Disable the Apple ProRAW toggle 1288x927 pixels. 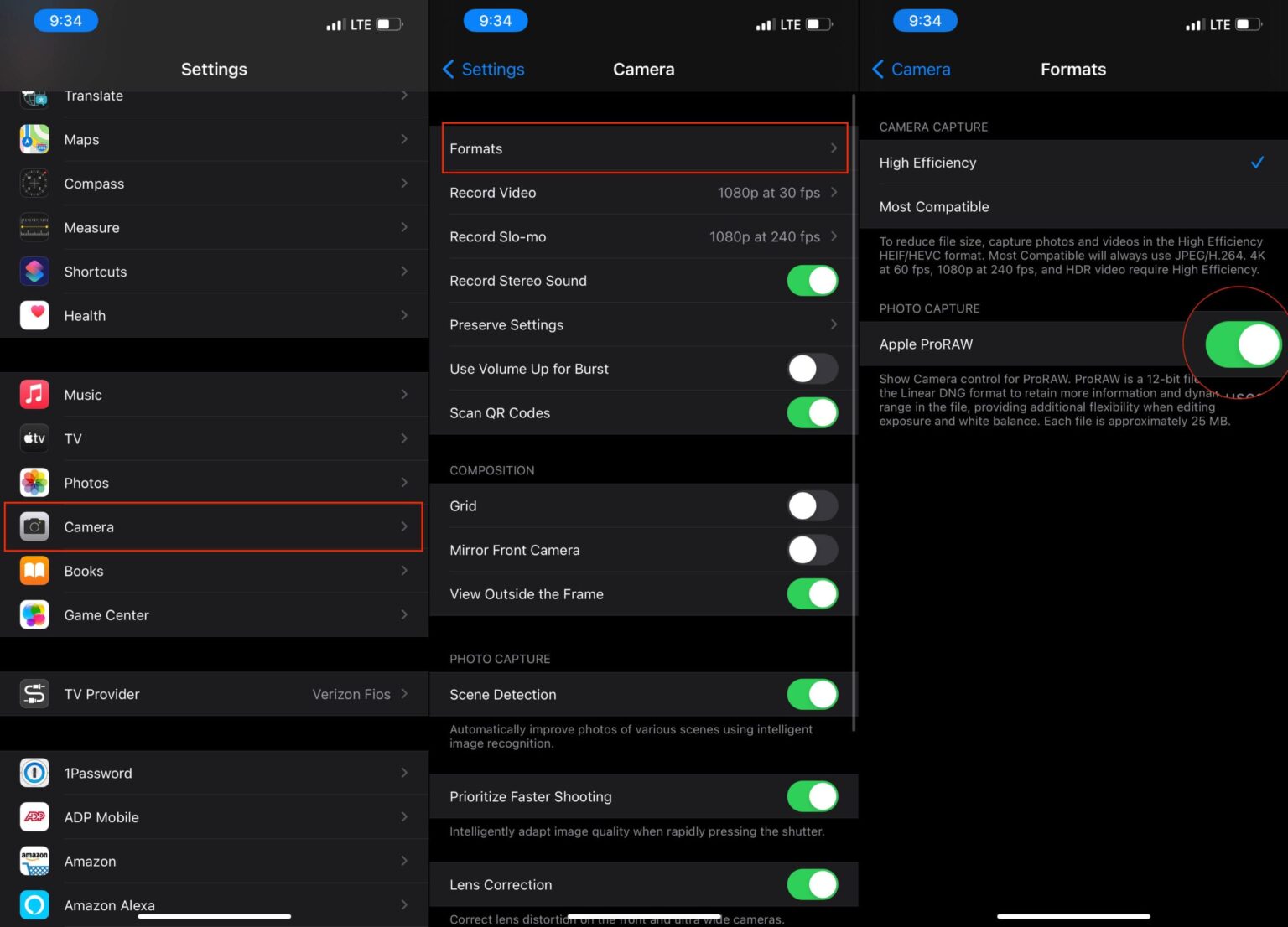pyautogui.click(x=1242, y=344)
